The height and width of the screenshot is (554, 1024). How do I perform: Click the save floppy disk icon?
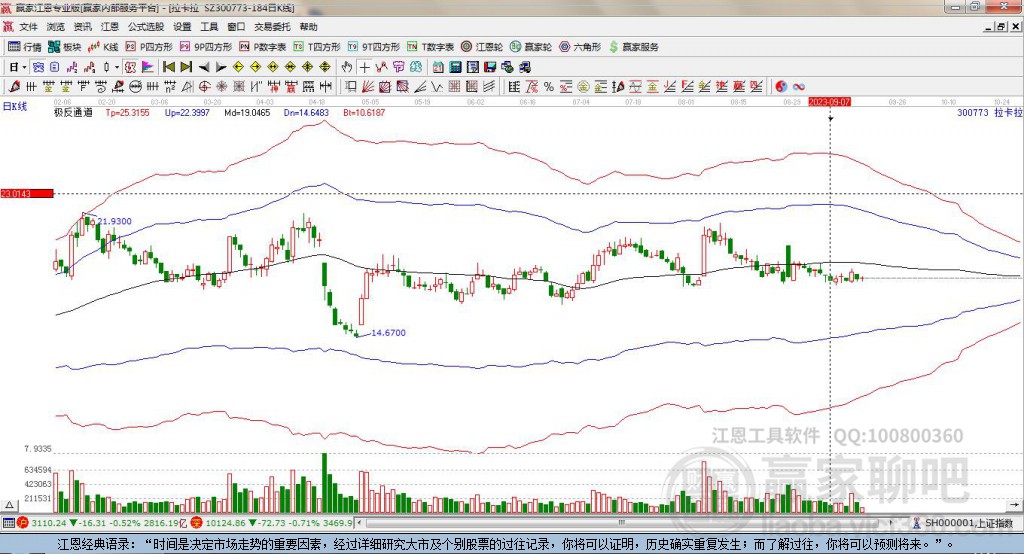coord(490,67)
